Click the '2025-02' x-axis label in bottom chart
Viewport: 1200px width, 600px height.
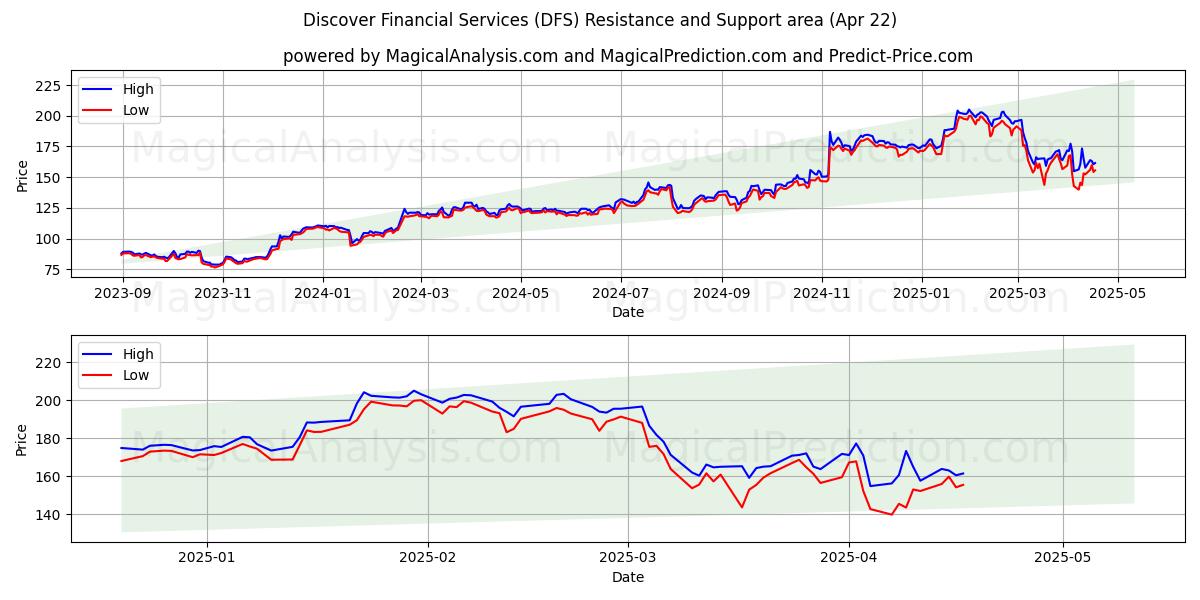[428, 560]
